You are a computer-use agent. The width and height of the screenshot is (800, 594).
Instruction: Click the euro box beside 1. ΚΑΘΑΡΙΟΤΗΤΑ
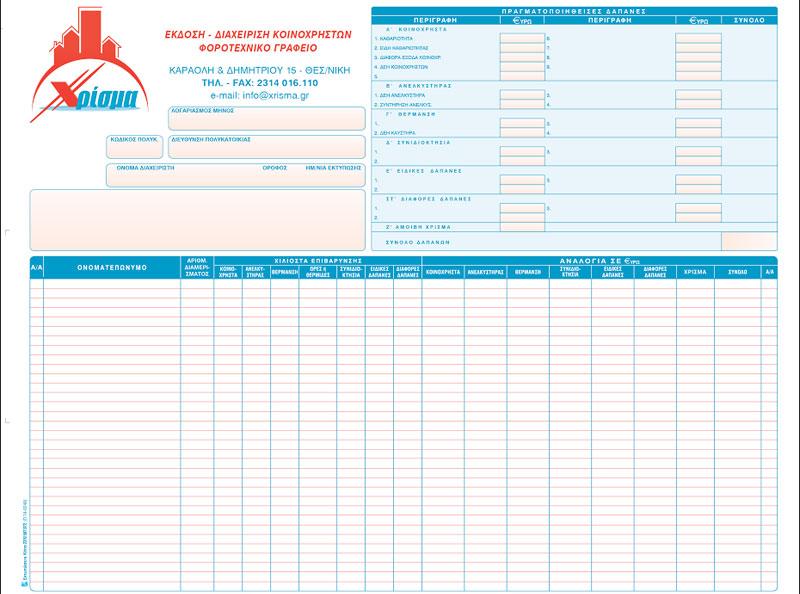(522, 38)
